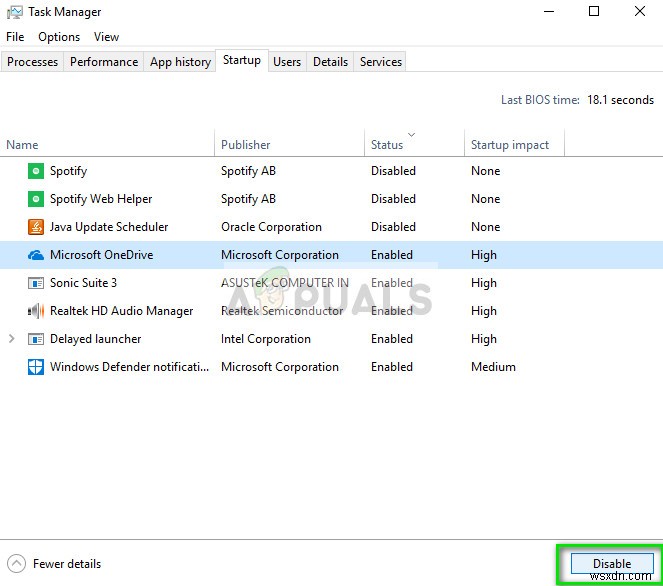Image resolution: width=663 pixels, height=586 pixels.
Task: Select the Delayed launcher entry name
Action: point(96,339)
